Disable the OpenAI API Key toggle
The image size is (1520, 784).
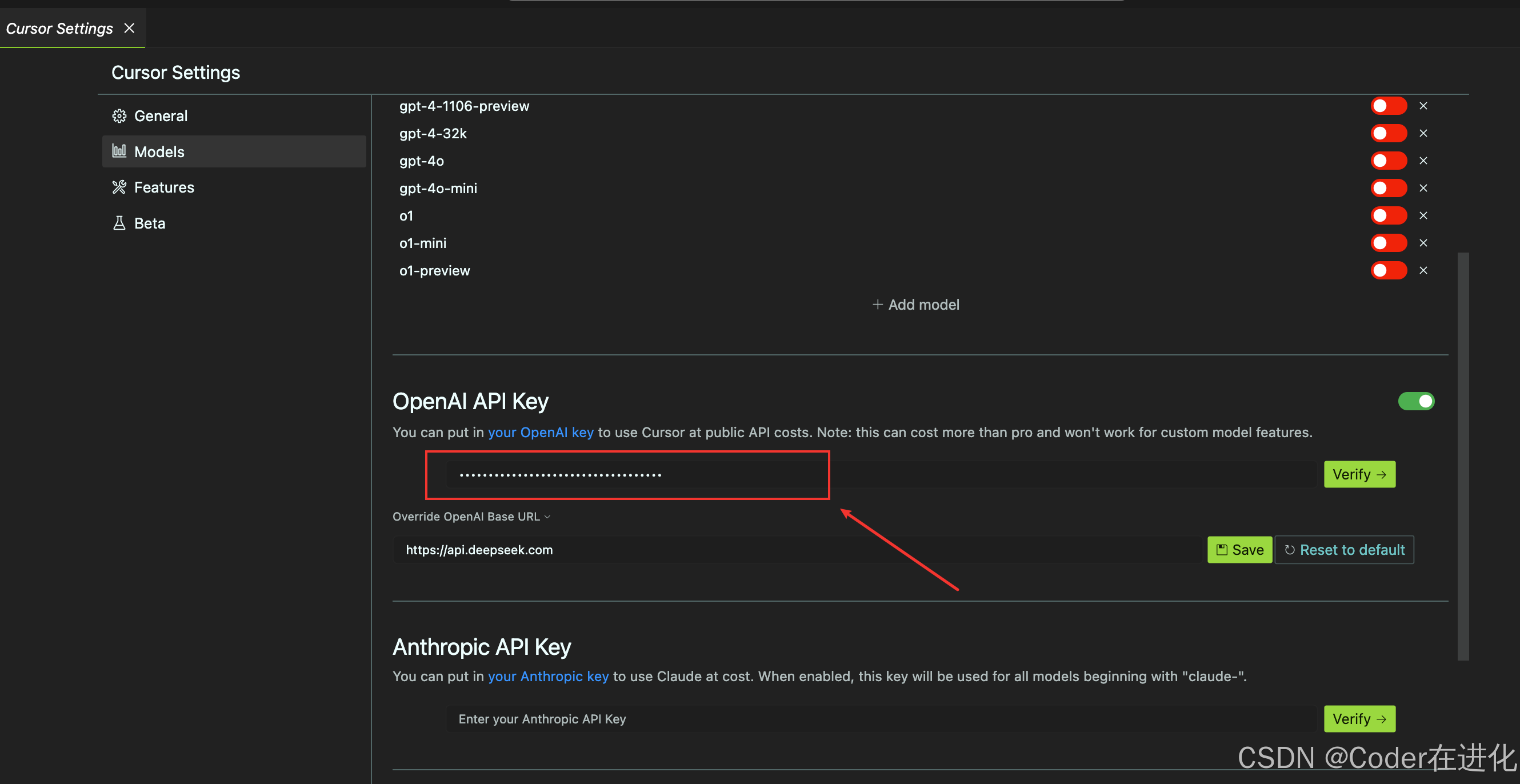[x=1415, y=401]
